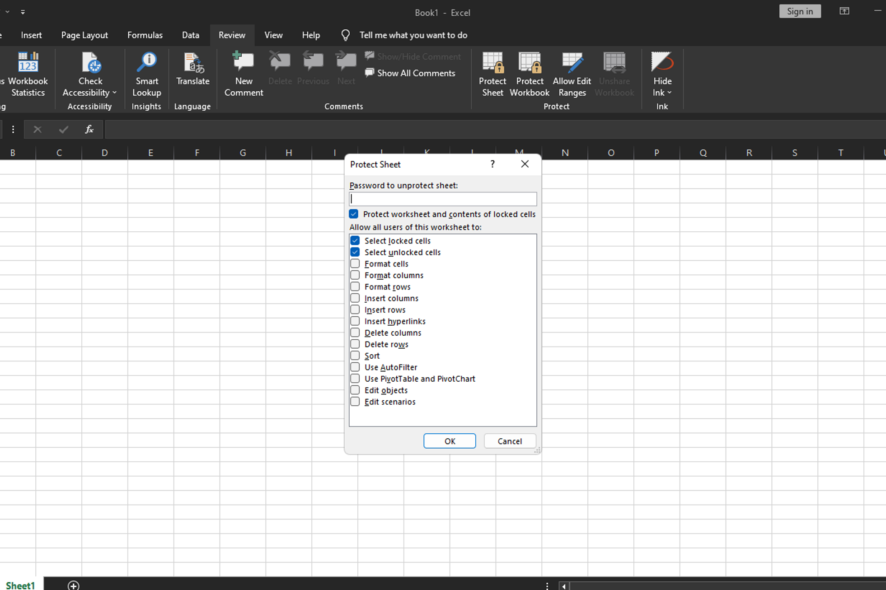Screen dimensions: 886x590
Task: Enable Format rows permission
Action: pyautogui.click(x=355, y=287)
